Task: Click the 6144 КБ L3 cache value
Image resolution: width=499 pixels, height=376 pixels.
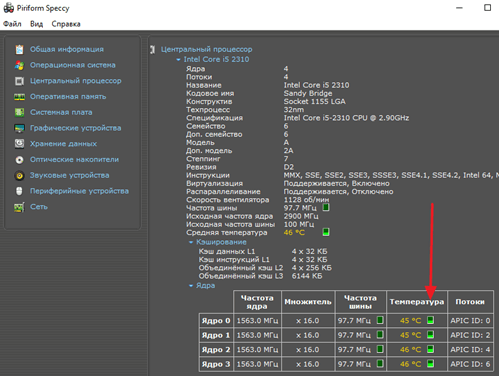Action: pos(307,276)
